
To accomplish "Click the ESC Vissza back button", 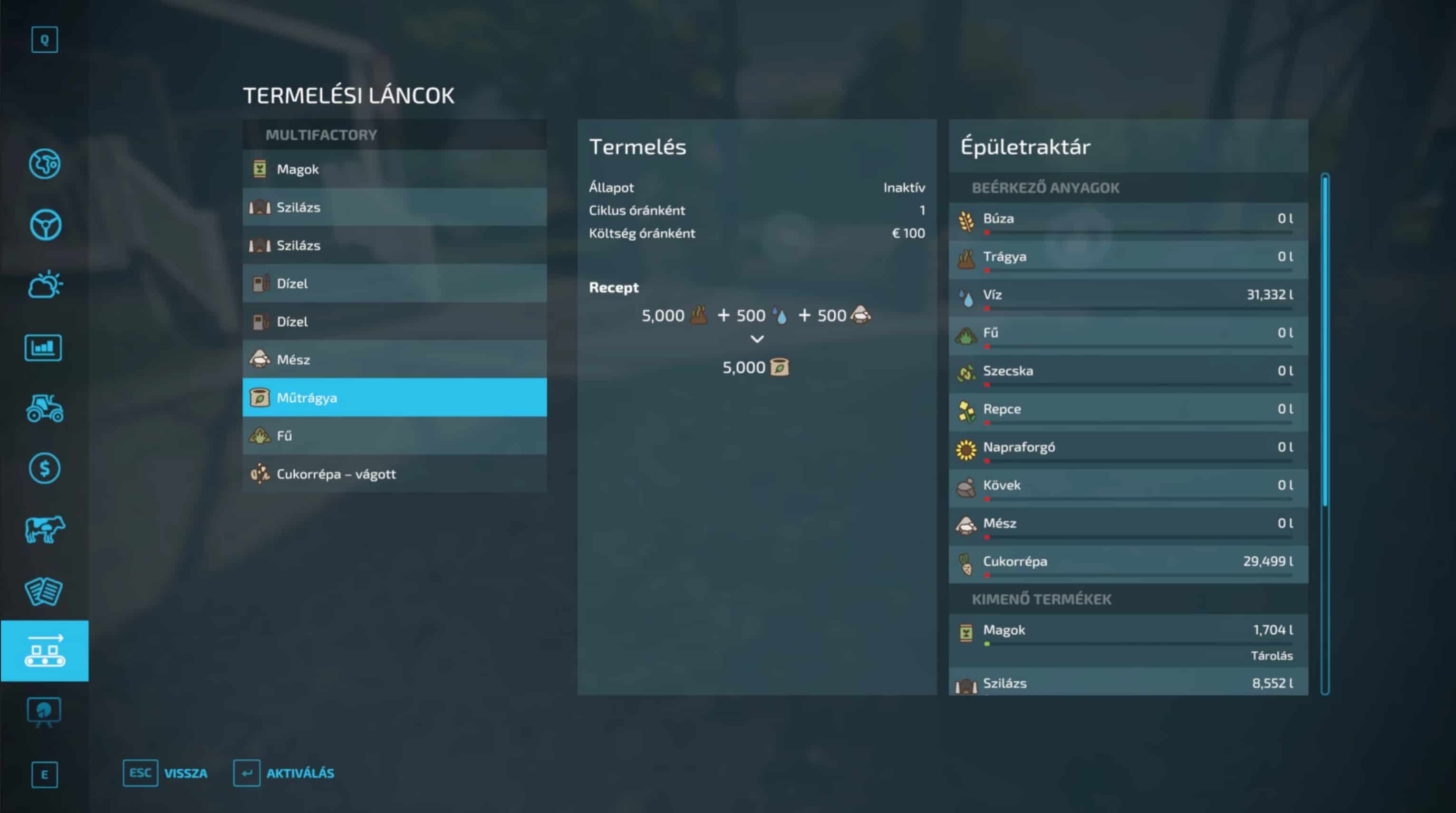I will point(165,773).
